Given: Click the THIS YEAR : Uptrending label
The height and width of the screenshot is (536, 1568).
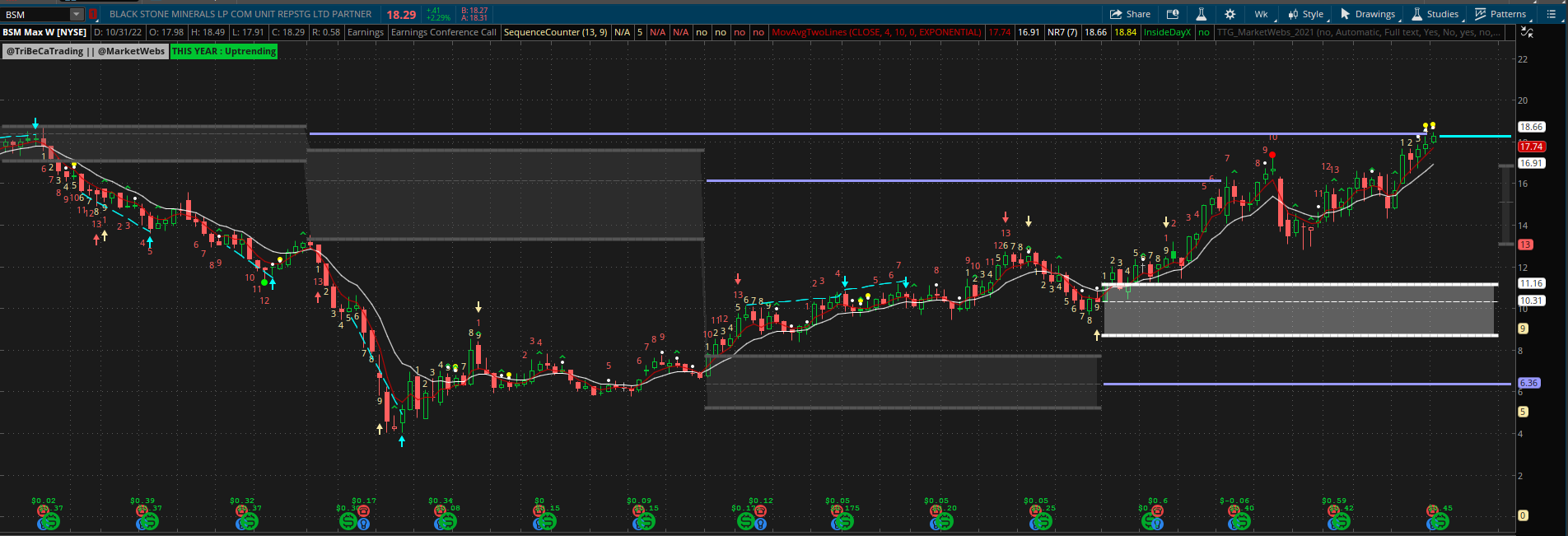Looking at the screenshot, I should point(224,51).
